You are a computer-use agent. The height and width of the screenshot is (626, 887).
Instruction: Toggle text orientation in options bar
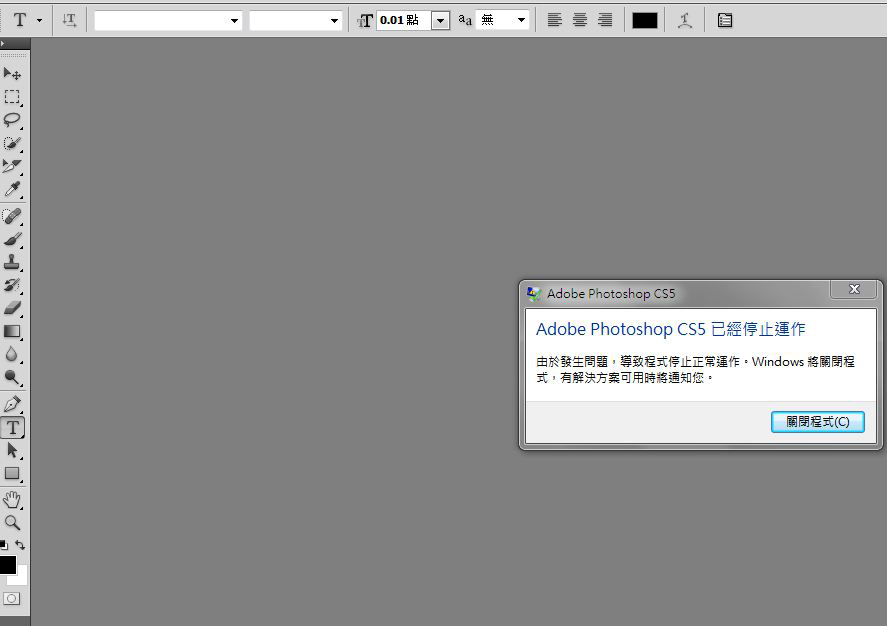[x=70, y=20]
